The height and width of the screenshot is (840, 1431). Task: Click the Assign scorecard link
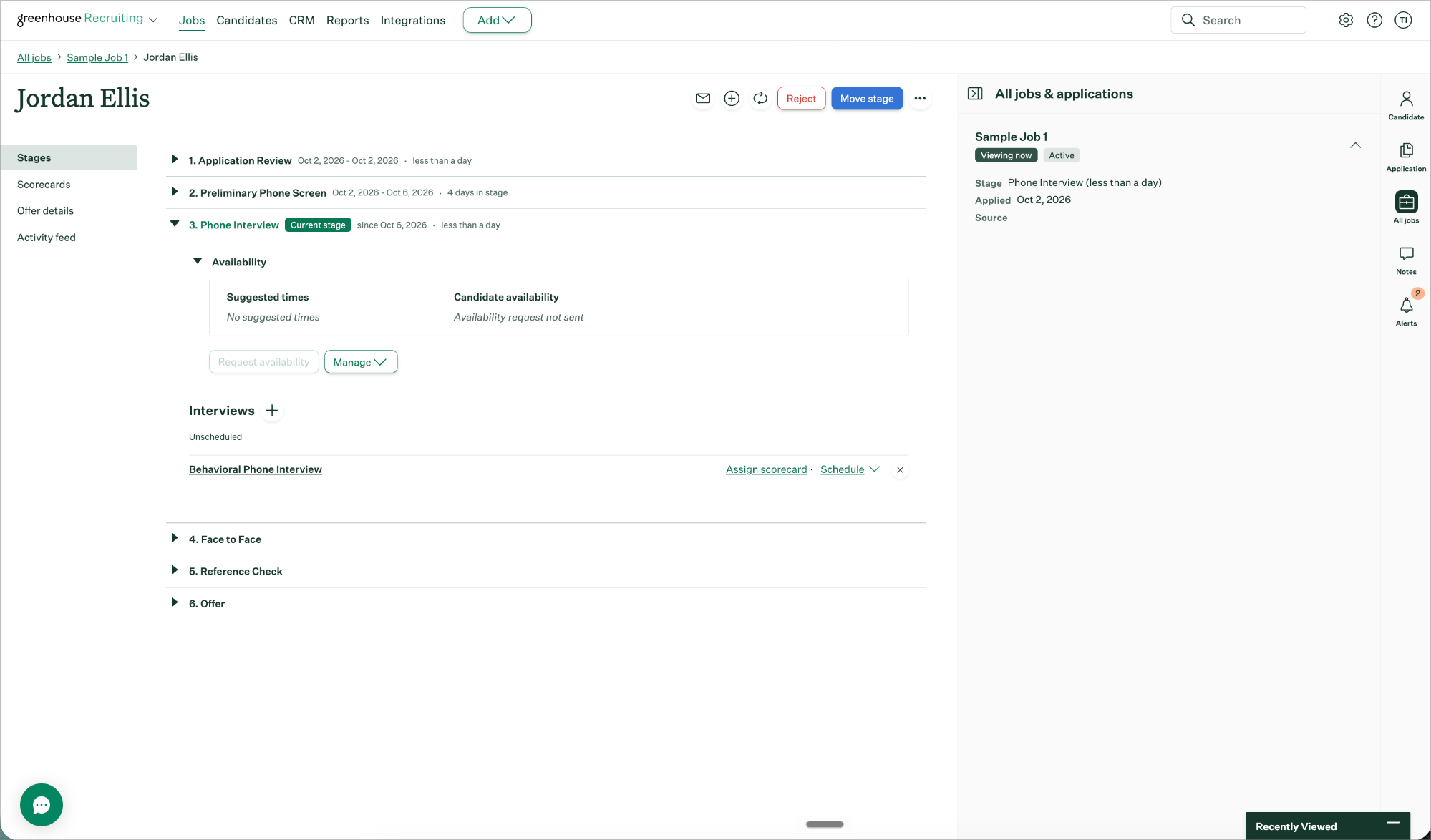tap(766, 469)
